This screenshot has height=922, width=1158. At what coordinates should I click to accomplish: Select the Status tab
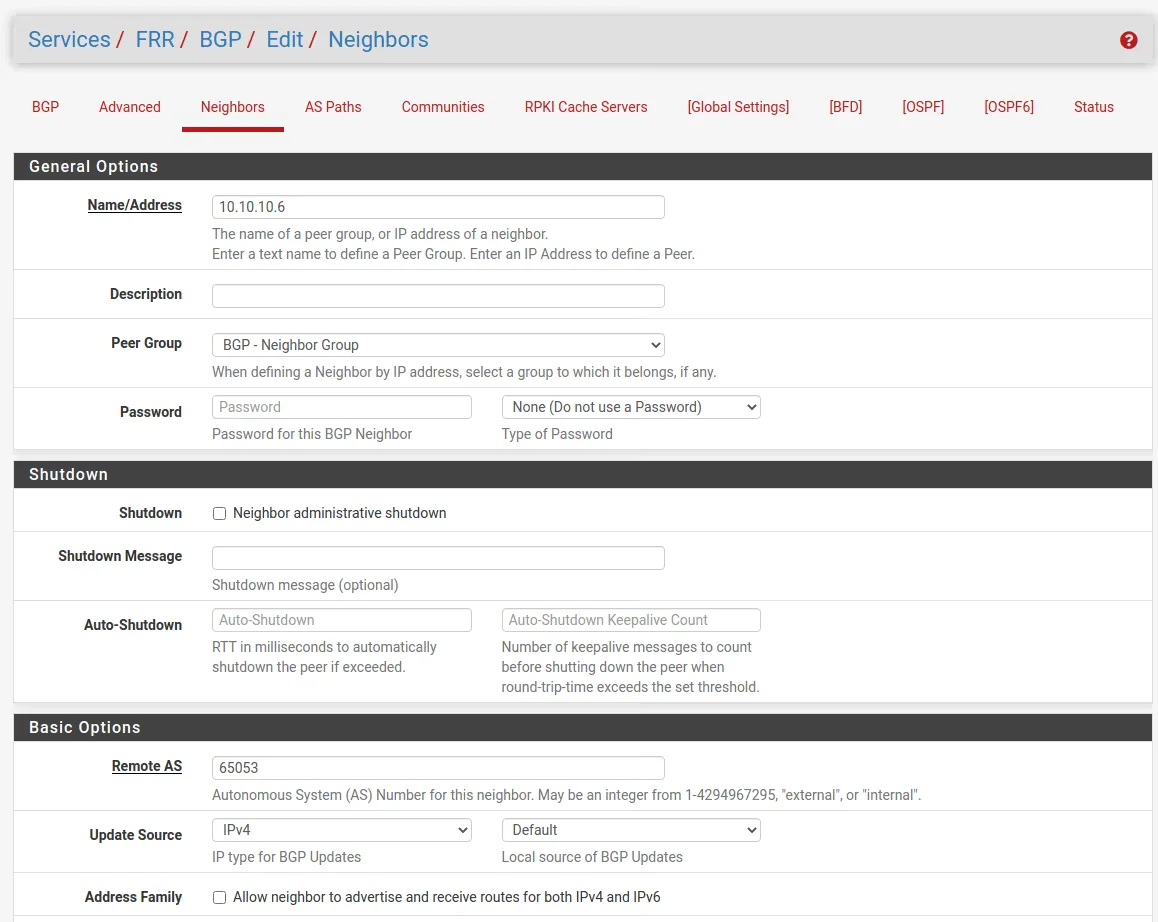pos(1093,107)
